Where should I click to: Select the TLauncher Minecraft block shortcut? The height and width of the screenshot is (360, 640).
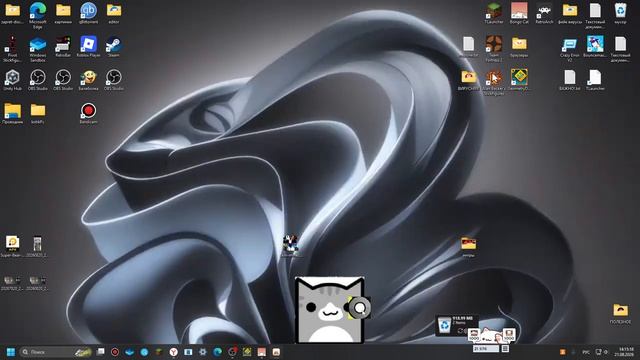494,13
